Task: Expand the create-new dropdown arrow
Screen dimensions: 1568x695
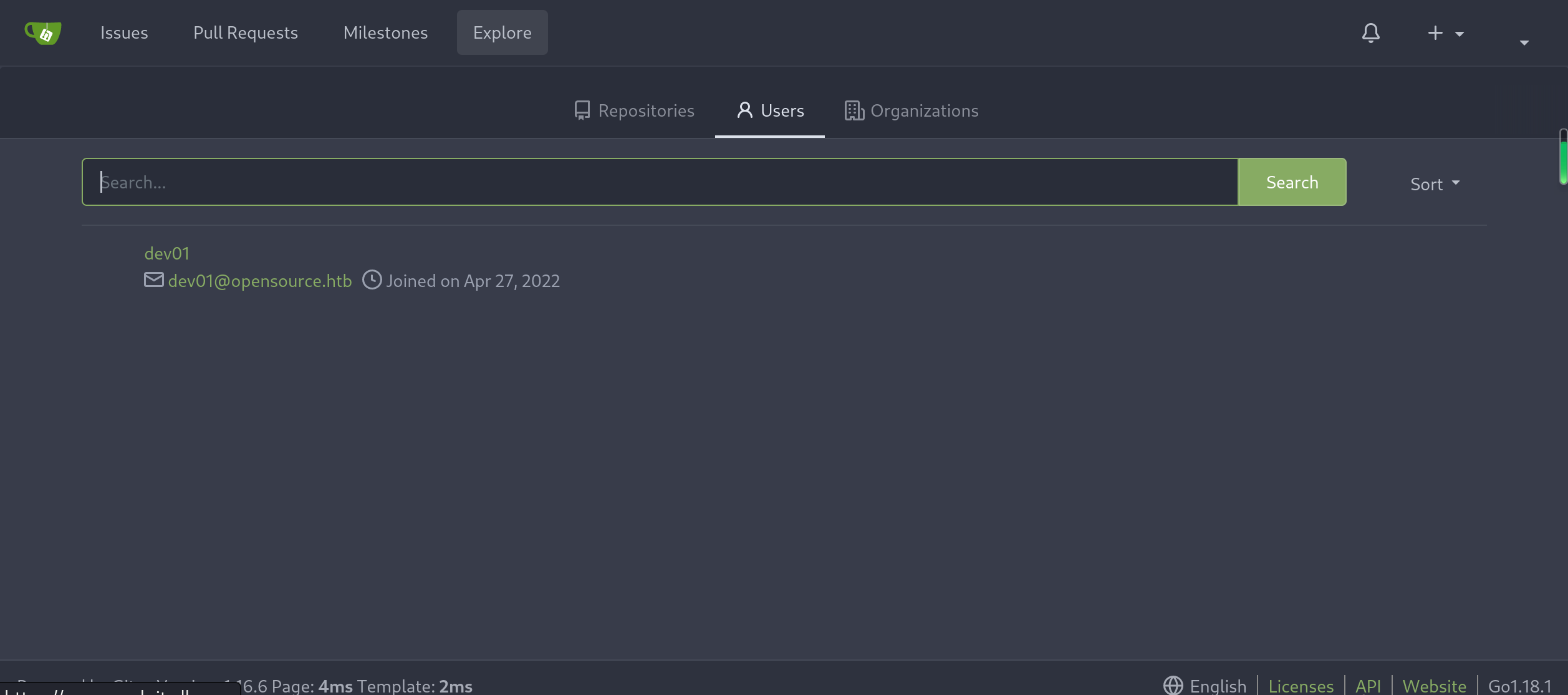Action: (1460, 34)
